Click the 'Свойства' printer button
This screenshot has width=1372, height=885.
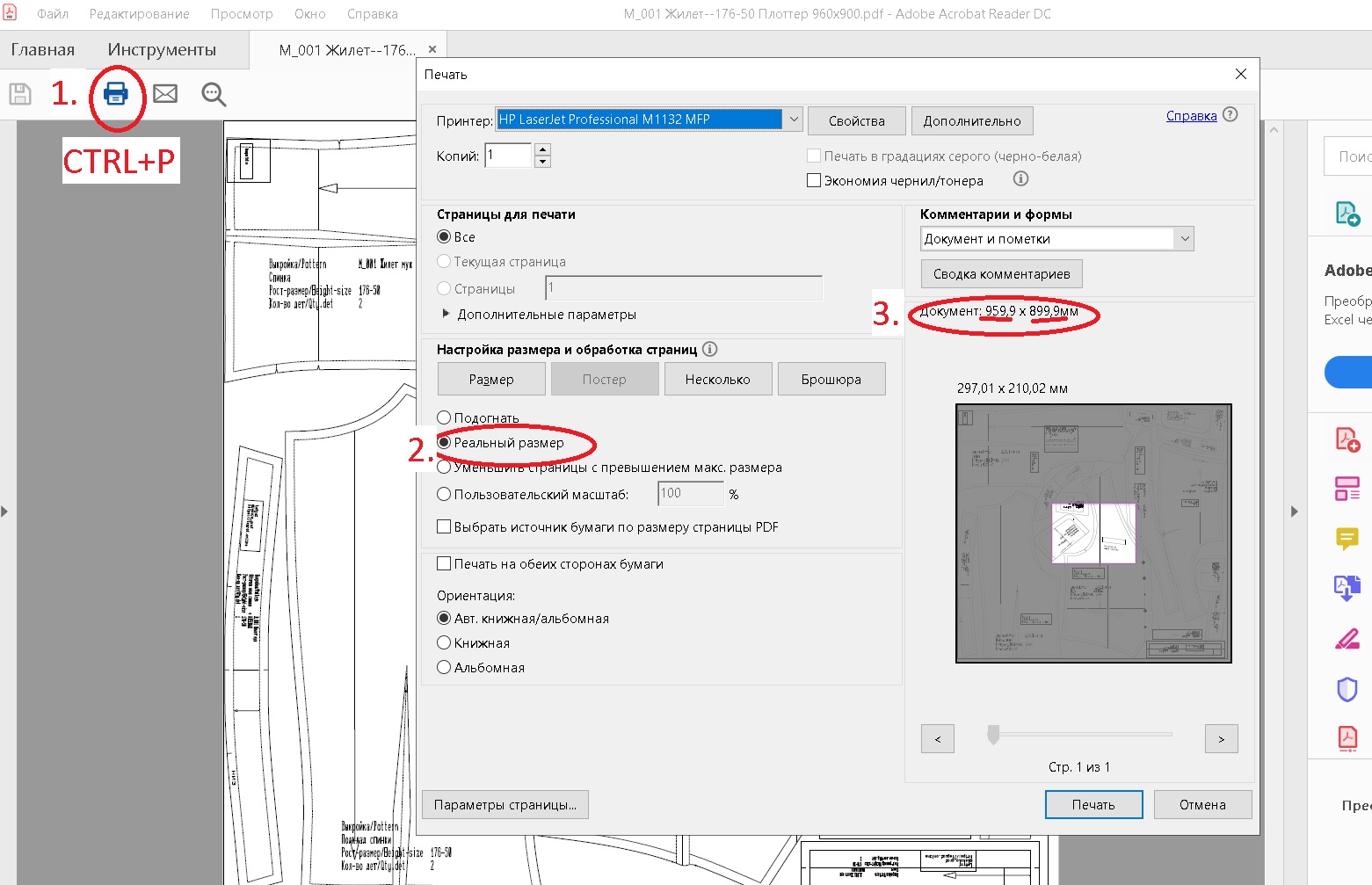856,120
